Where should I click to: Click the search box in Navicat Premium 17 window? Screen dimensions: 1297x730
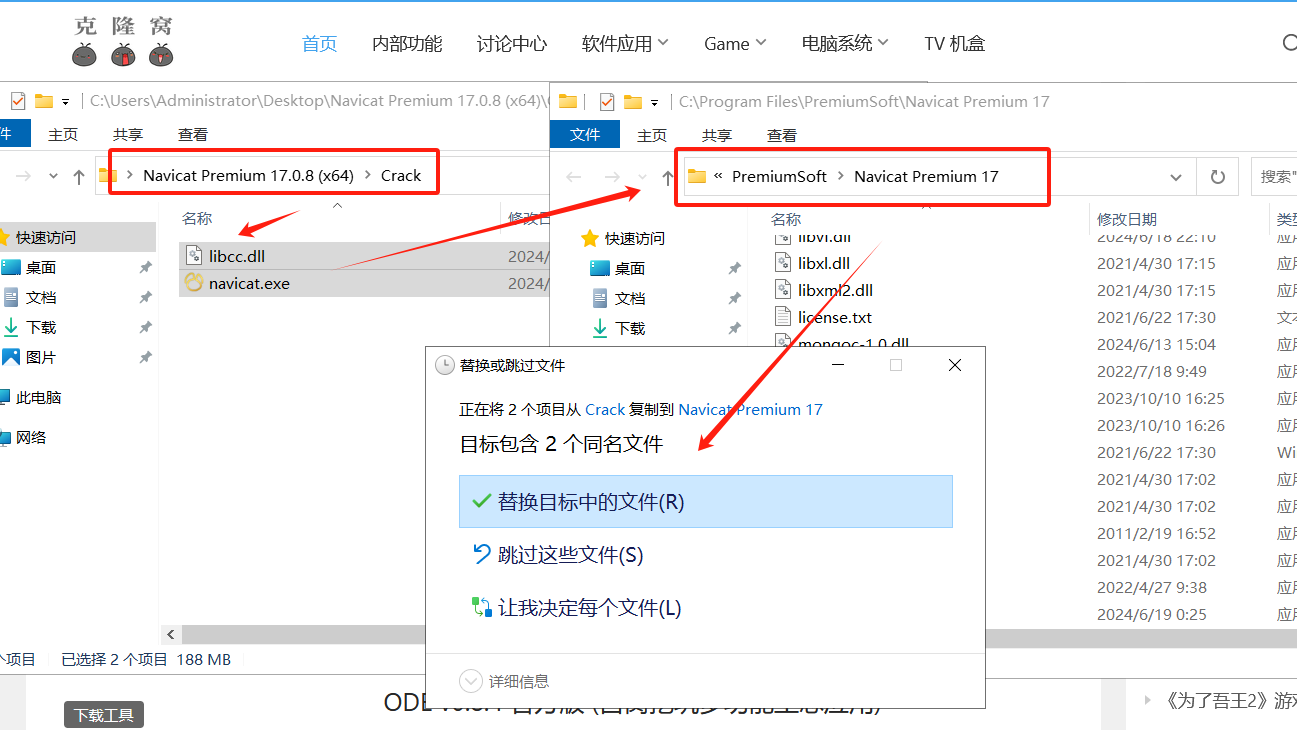tap(1274, 176)
